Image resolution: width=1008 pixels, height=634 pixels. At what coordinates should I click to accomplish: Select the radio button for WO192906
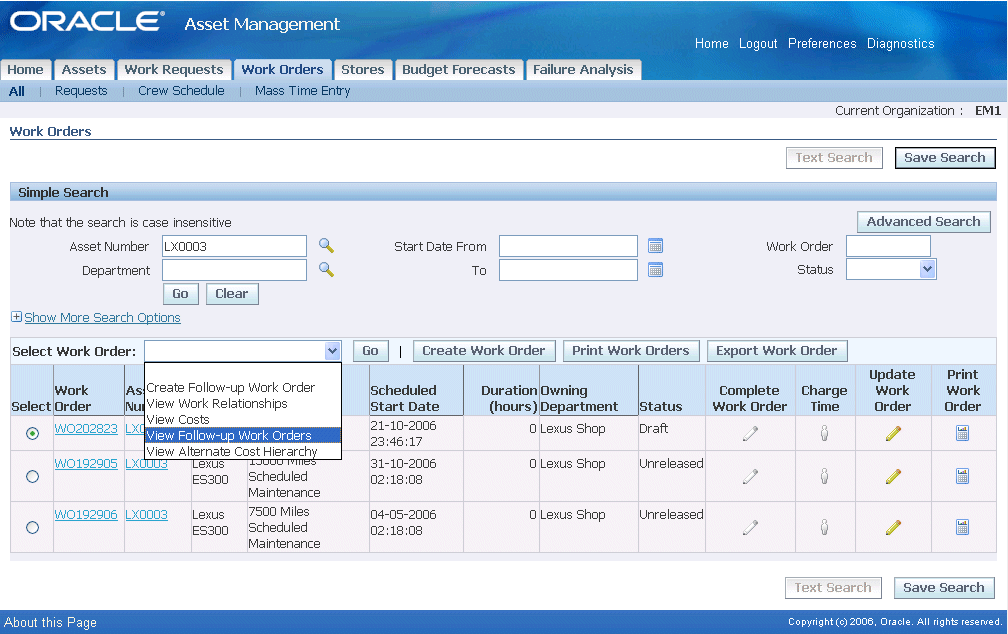point(32,527)
